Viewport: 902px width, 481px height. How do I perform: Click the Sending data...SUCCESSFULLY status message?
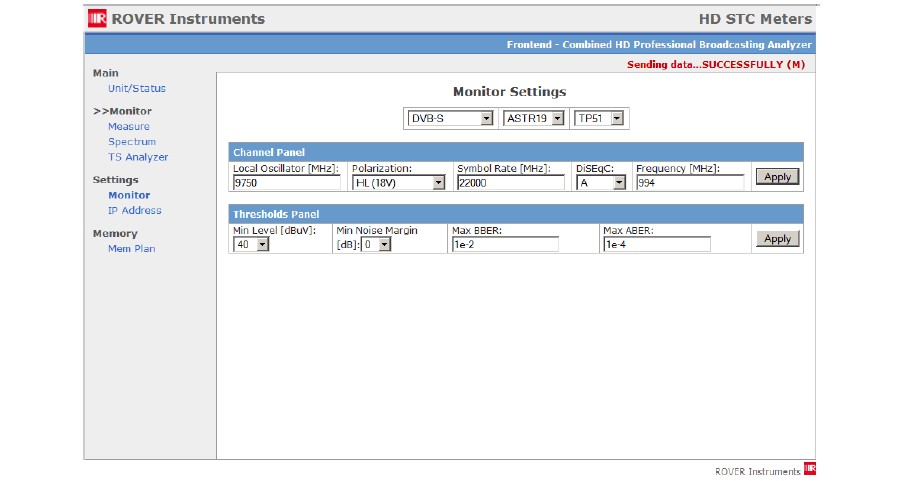click(716, 64)
